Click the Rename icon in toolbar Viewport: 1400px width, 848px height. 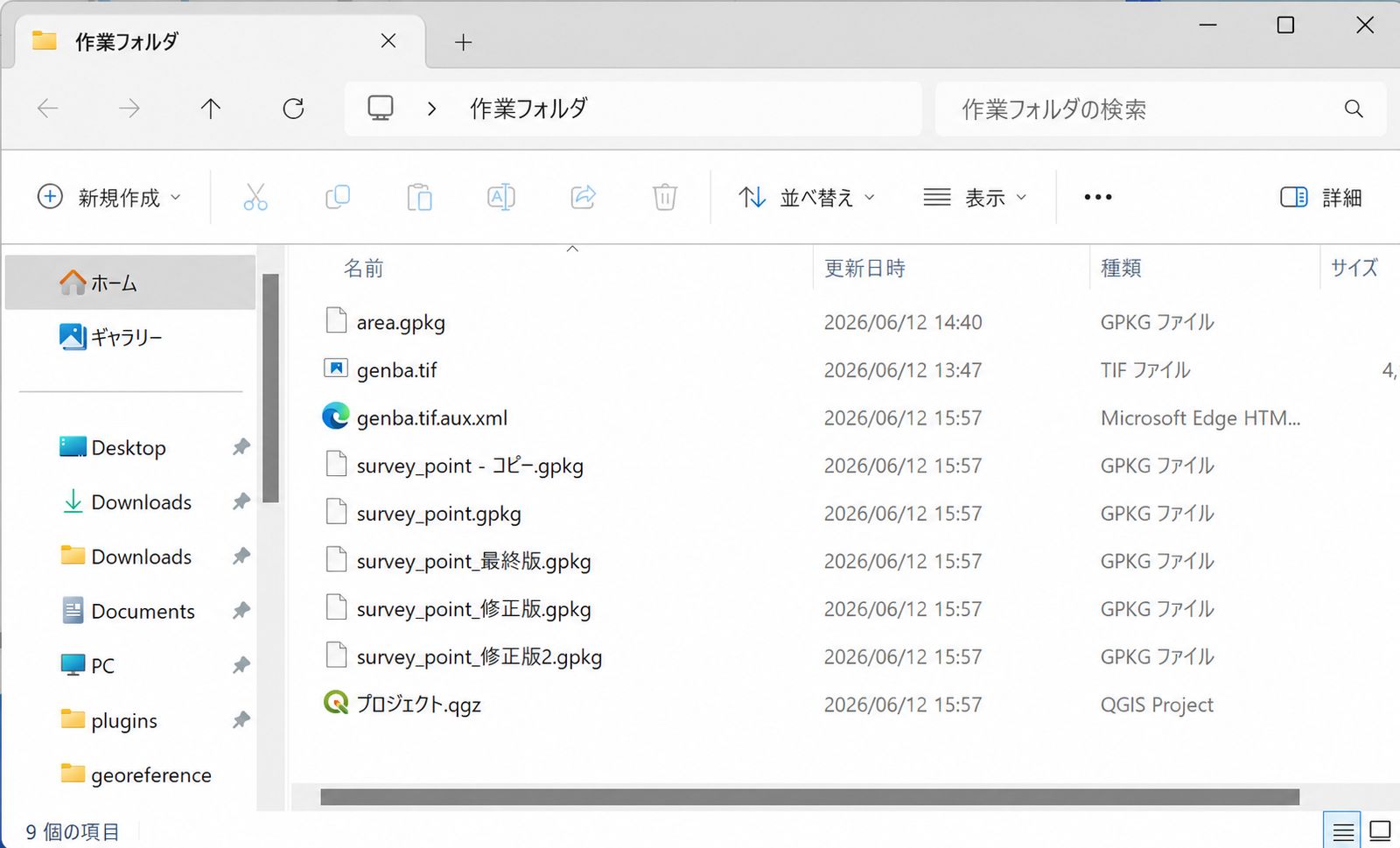(501, 197)
